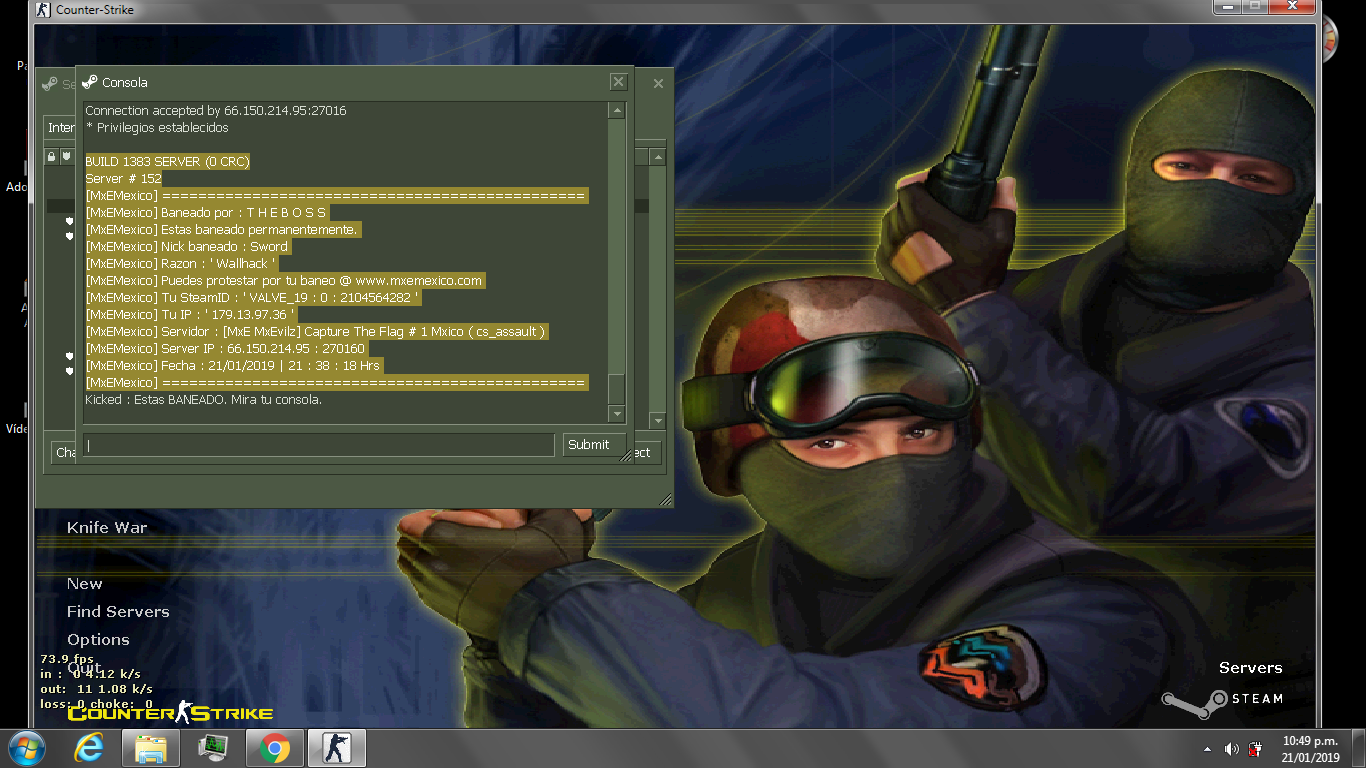The height and width of the screenshot is (768, 1366).
Task: Click the 'www.mxemexico.com' protest line
Action: pyautogui.click(x=285, y=281)
